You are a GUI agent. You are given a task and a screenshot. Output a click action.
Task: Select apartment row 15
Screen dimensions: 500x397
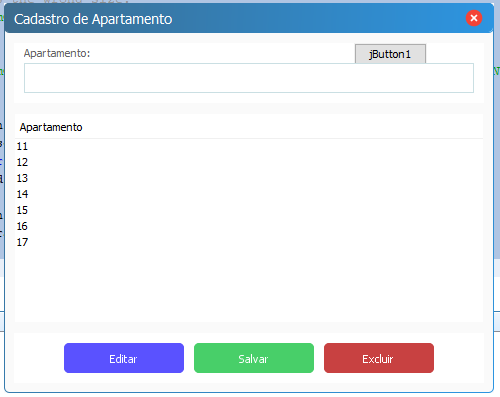tap(249, 210)
